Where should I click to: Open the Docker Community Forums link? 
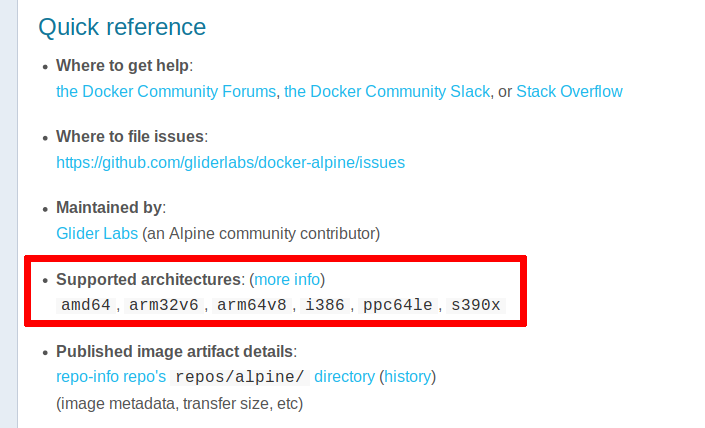coord(166,91)
